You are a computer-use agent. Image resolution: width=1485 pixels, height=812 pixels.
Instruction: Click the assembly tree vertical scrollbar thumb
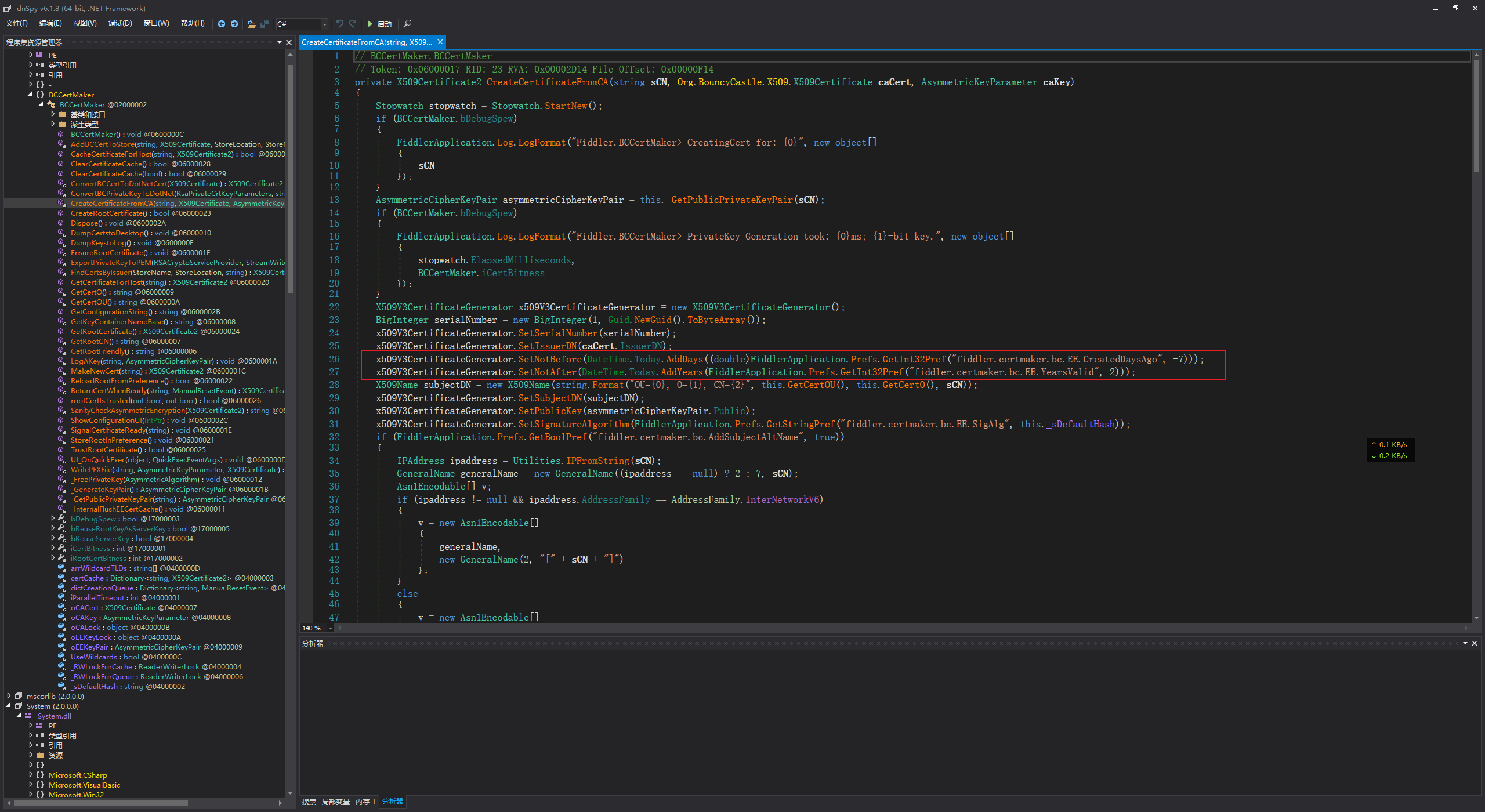pyautogui.click(x=290, y=179)
